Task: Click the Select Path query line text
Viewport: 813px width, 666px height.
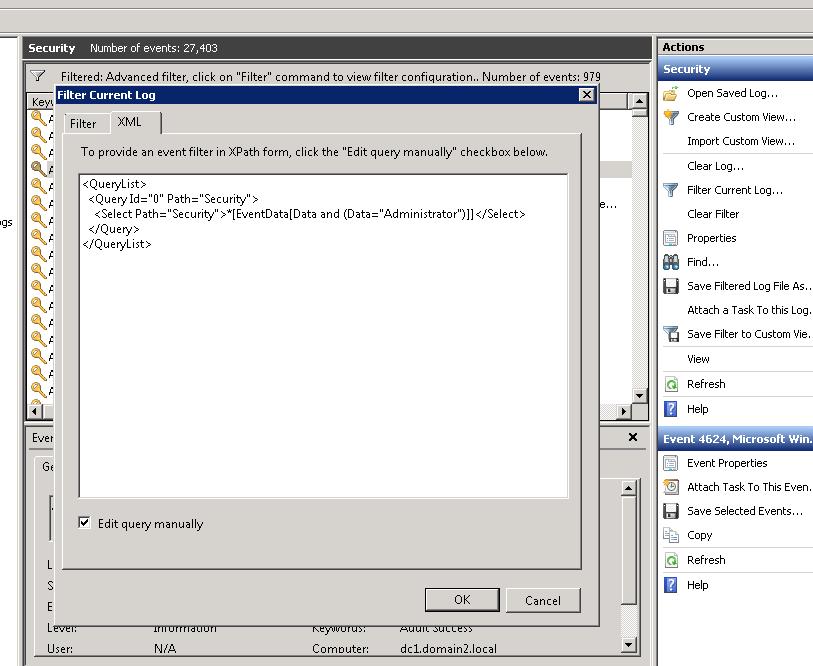Action: coord(310,214)
